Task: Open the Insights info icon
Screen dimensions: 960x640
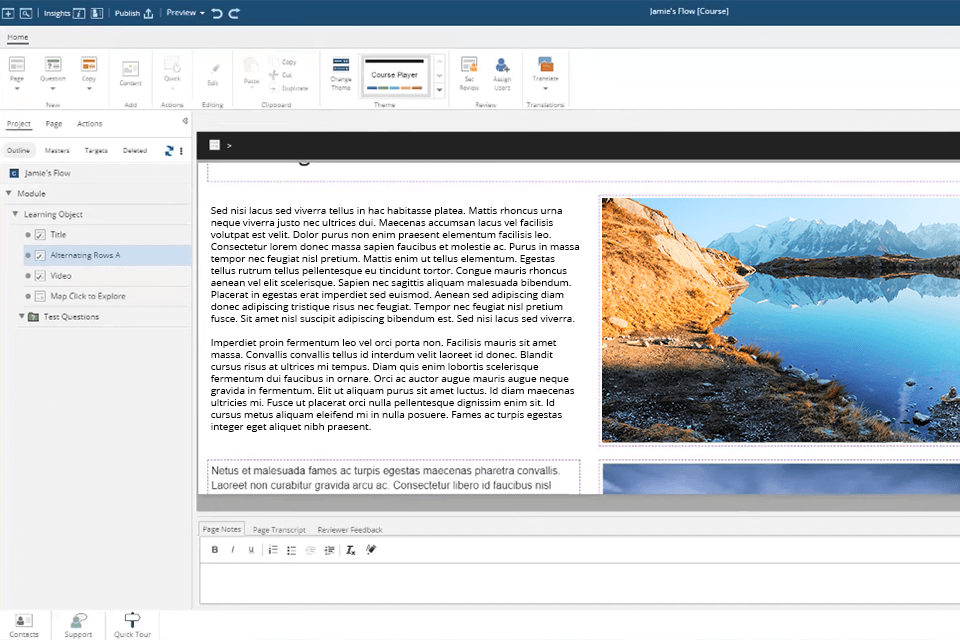Action: [x=79, y=13]
